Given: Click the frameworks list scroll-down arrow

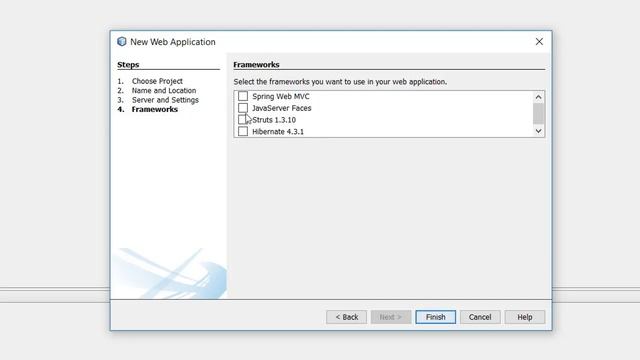Looking at the screenshot, I should tap(538, 131).
